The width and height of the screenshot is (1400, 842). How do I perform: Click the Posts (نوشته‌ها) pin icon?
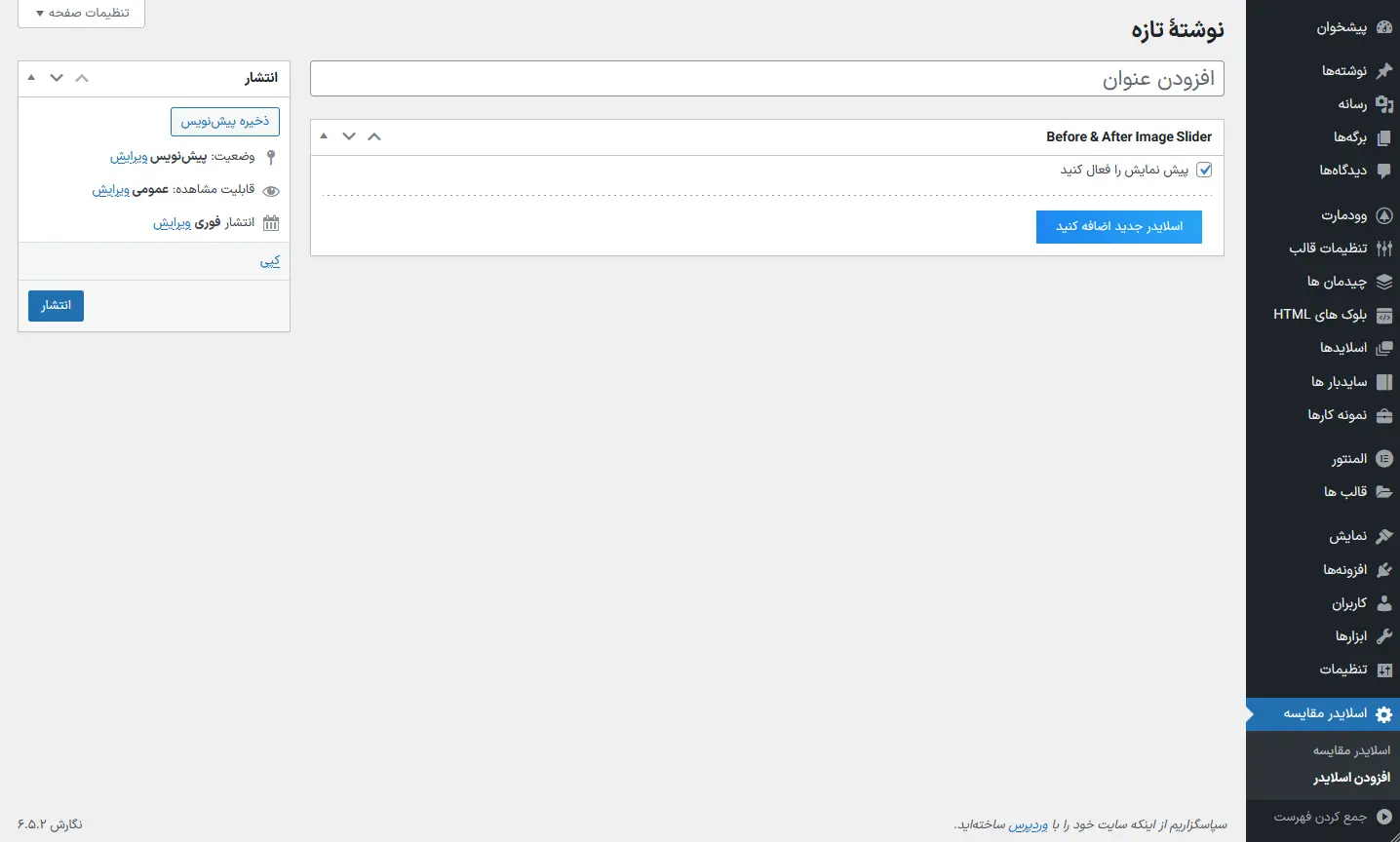[x=1383, y=70]
